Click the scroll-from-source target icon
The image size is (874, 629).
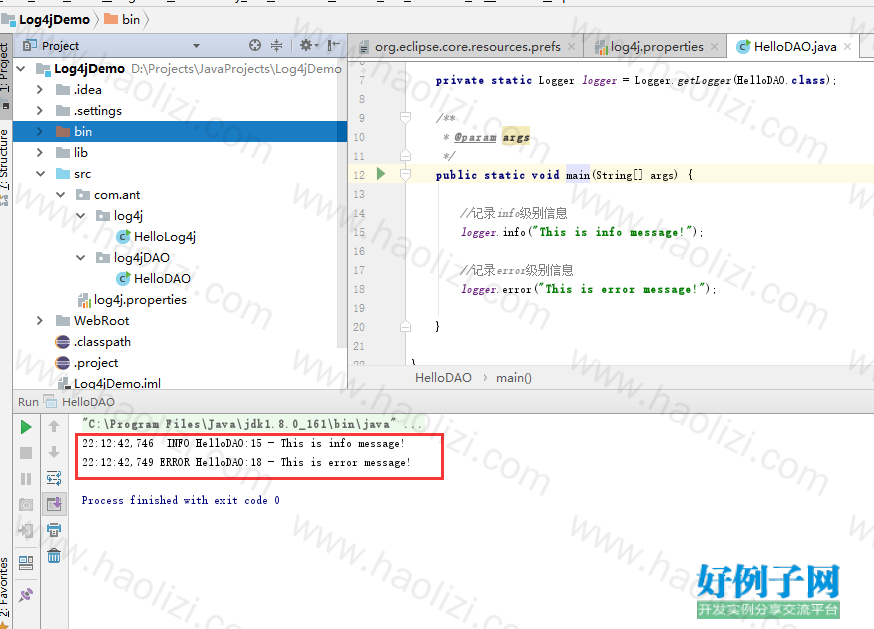pyautogui.click(x=255, y=46)
